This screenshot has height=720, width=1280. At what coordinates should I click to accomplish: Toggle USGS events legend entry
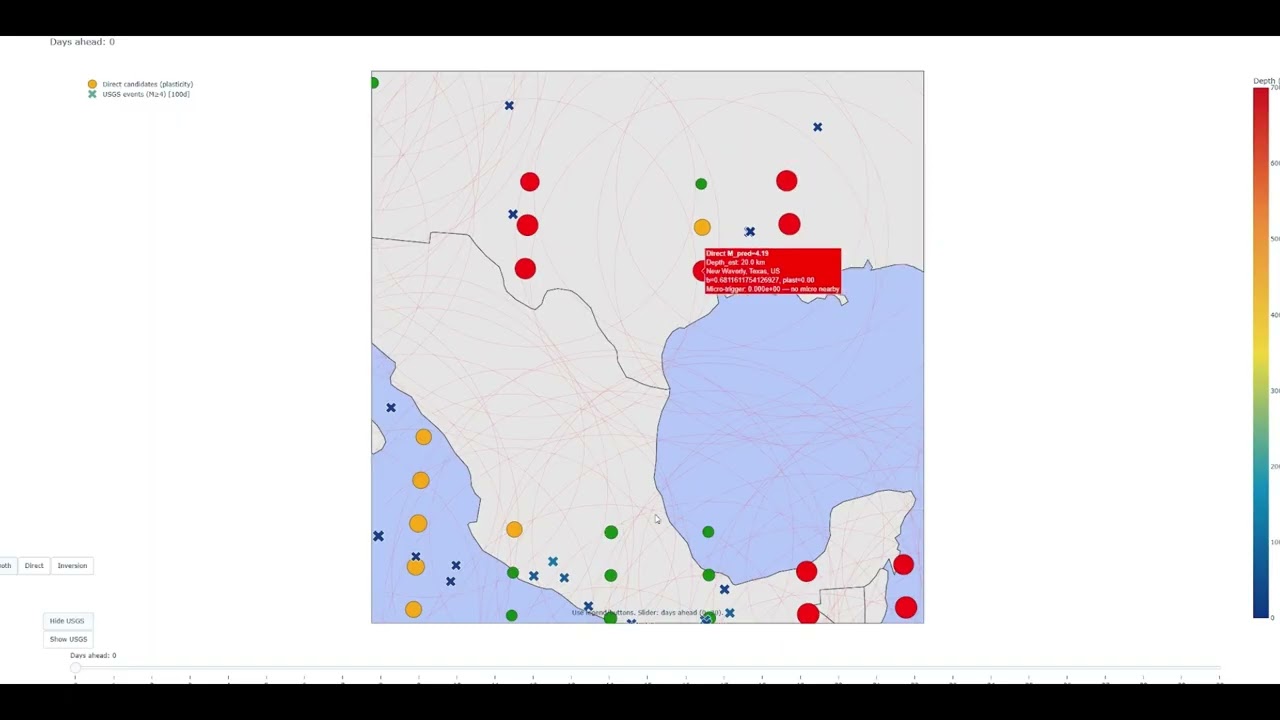tap(139, 94)
